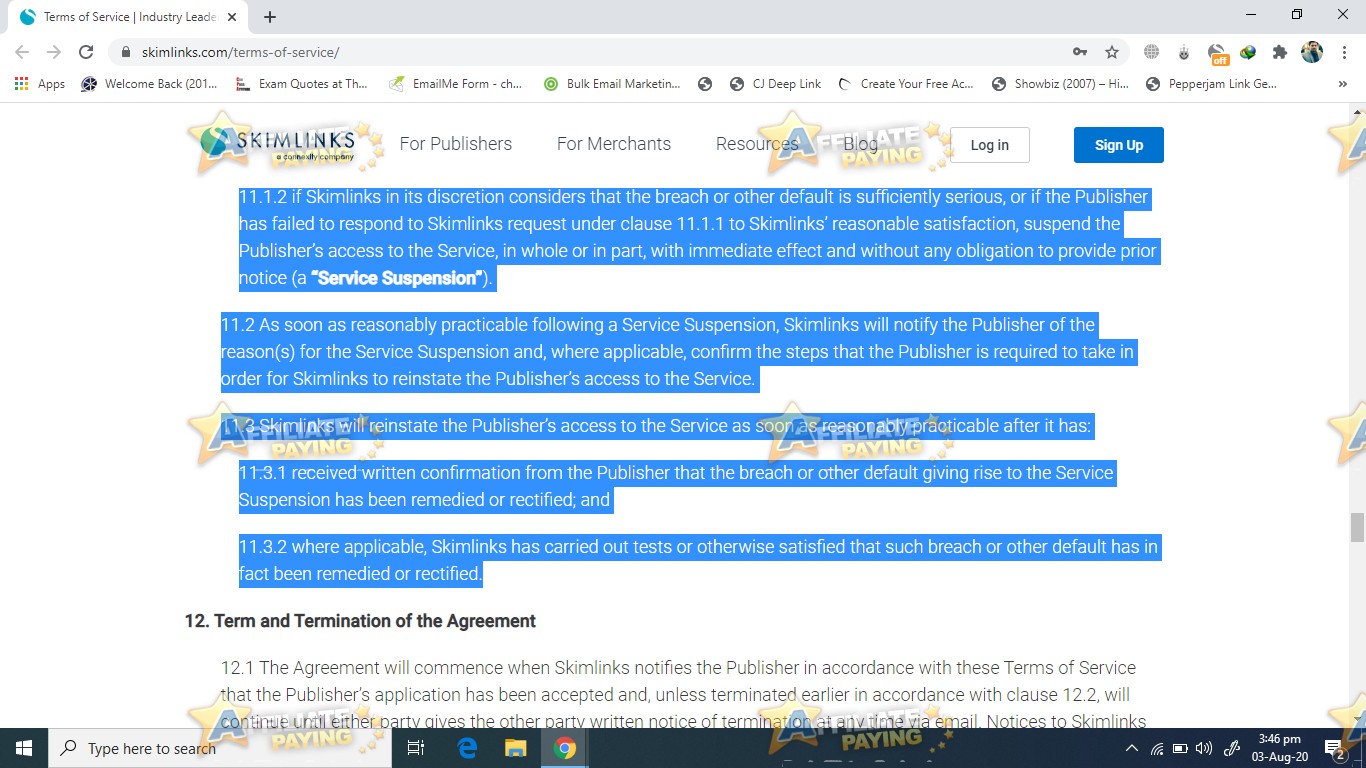Screen dimensions: 1366x768
Task: Click the clause 11.1.2 paragraph text
Action: click(x=699, y=237)
